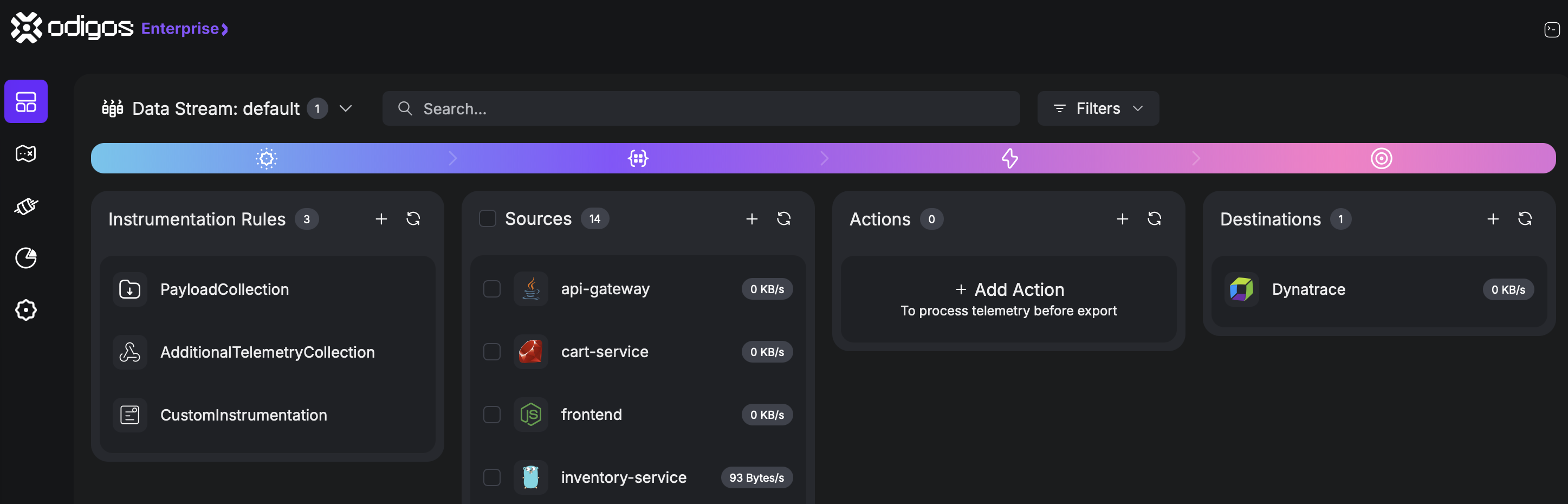Image resolution: width=1568 pixels, height=504 pixels.
Task: Click the destinations target icon in gradient bar
Action: (x=1381, y=158)
